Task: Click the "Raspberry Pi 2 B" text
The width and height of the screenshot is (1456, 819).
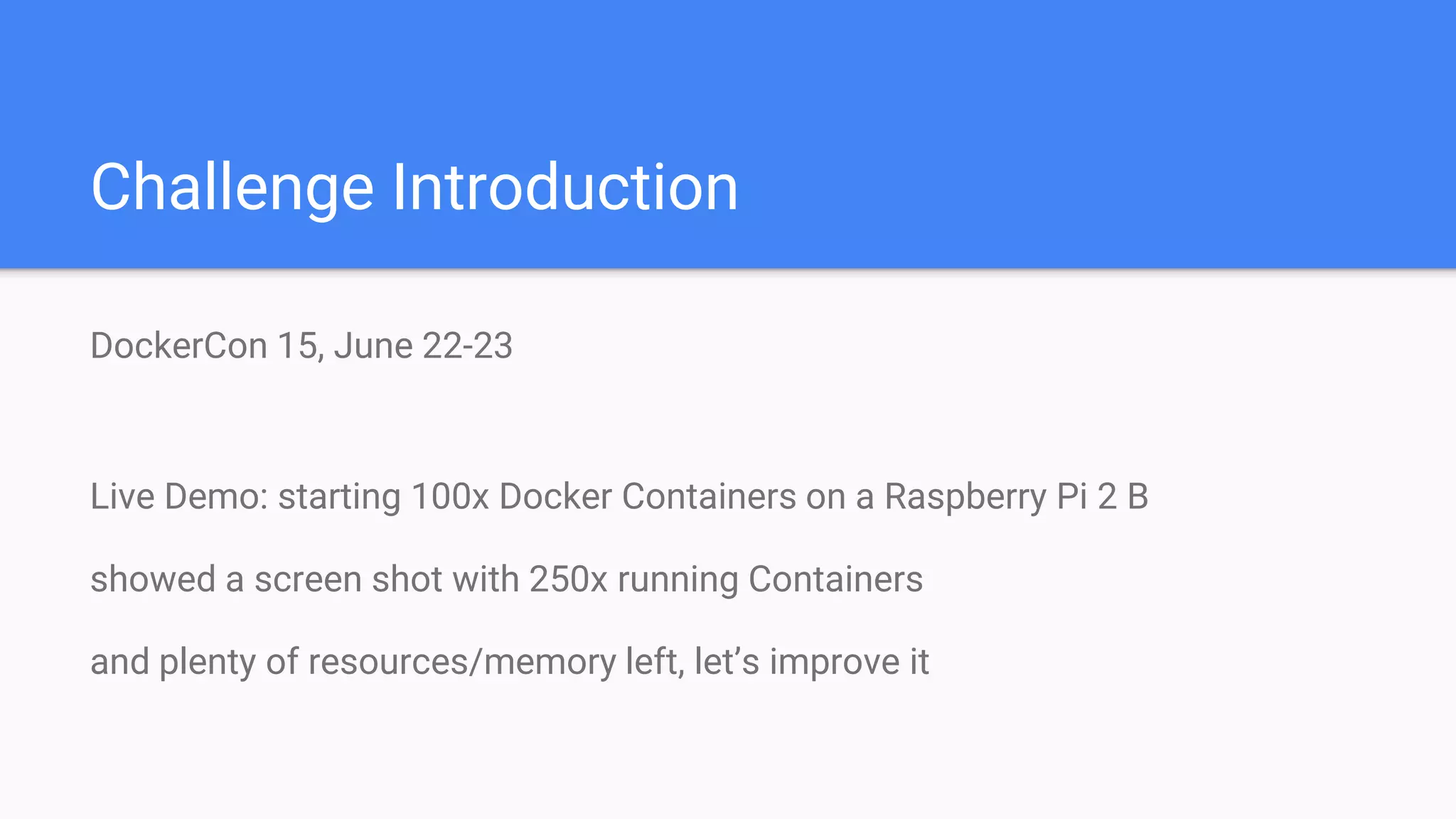Action: click(1016, 498)
